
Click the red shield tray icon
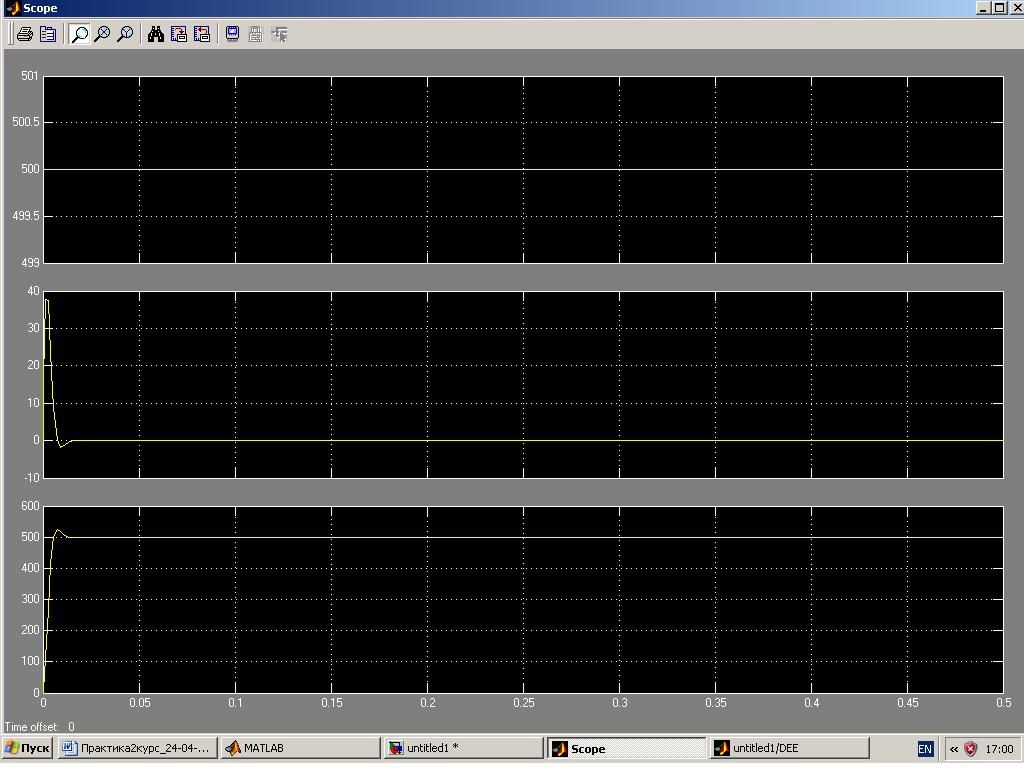970,749
